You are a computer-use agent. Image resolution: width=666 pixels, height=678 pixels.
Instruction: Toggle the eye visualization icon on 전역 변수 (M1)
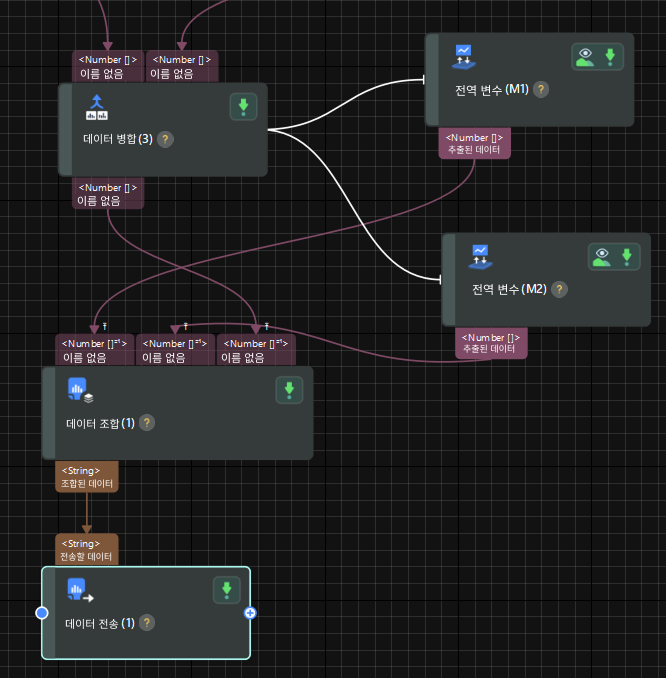pos(585,57)
